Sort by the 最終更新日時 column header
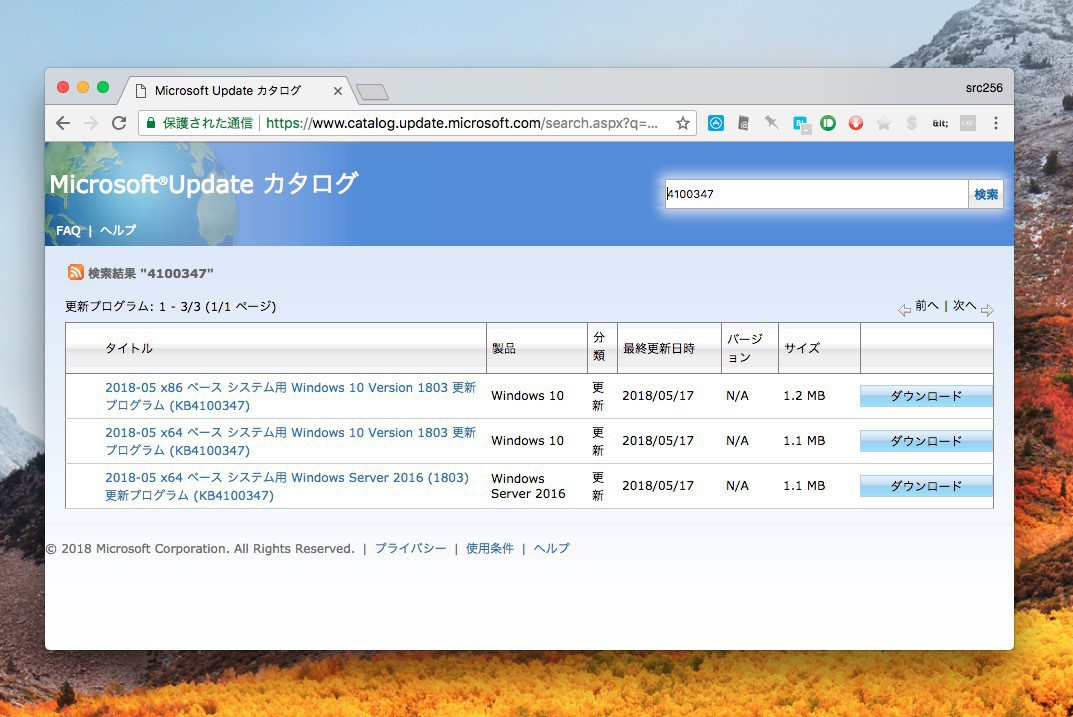Image resolution: width=1073 pixels, height=717 pixels. point(658,348)
